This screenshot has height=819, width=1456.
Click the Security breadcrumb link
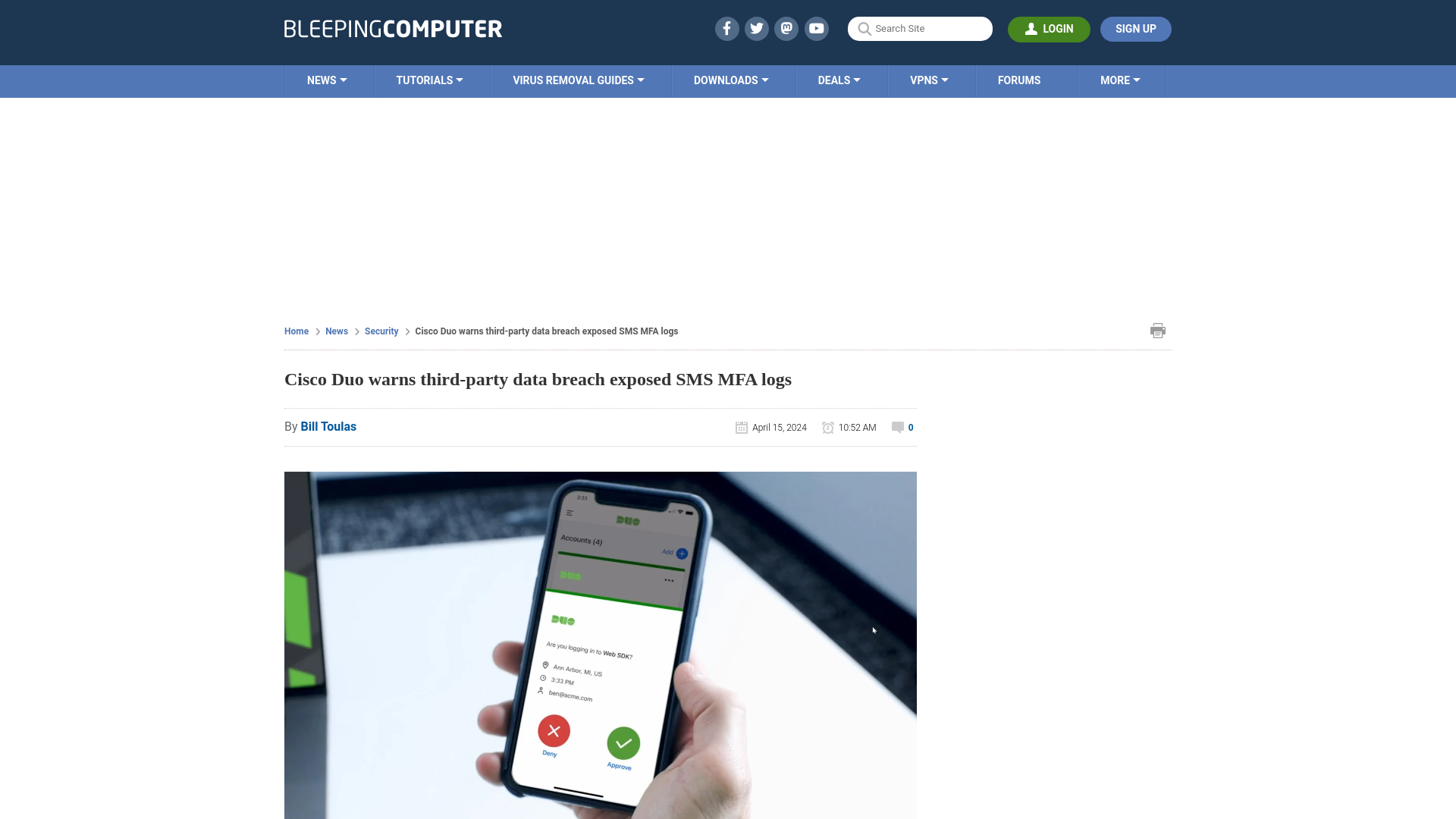pos(381,331)
